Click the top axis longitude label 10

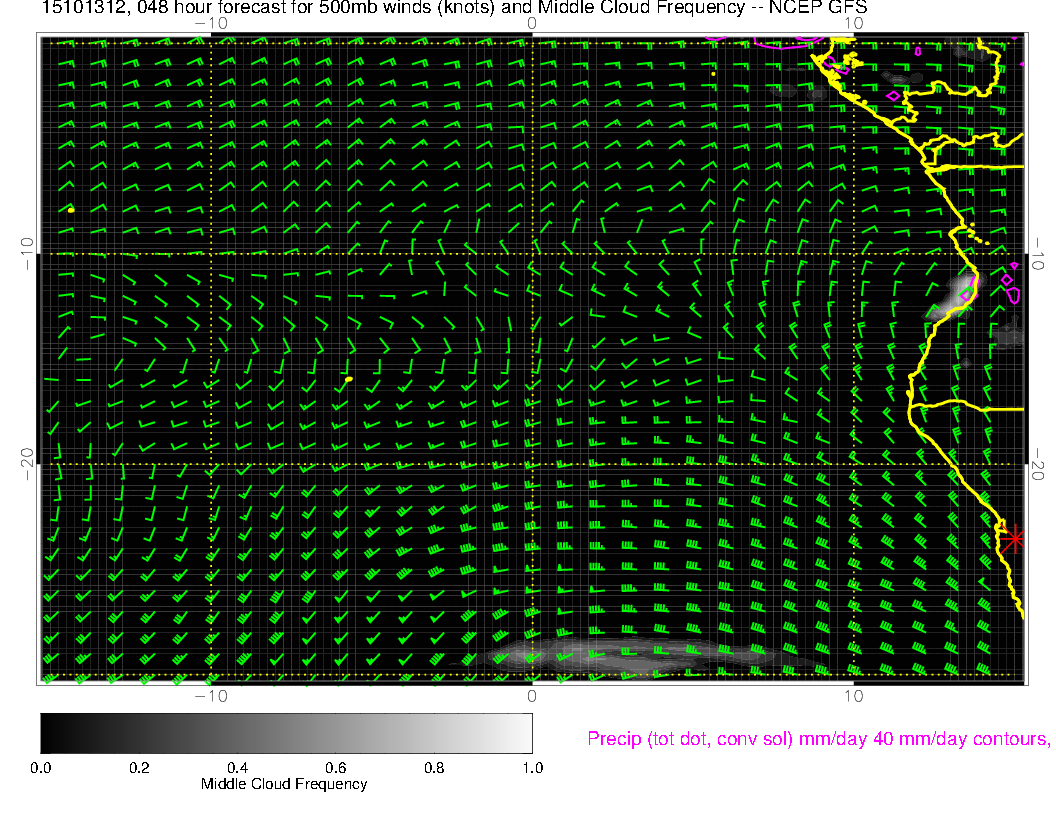tap(853, 24)
